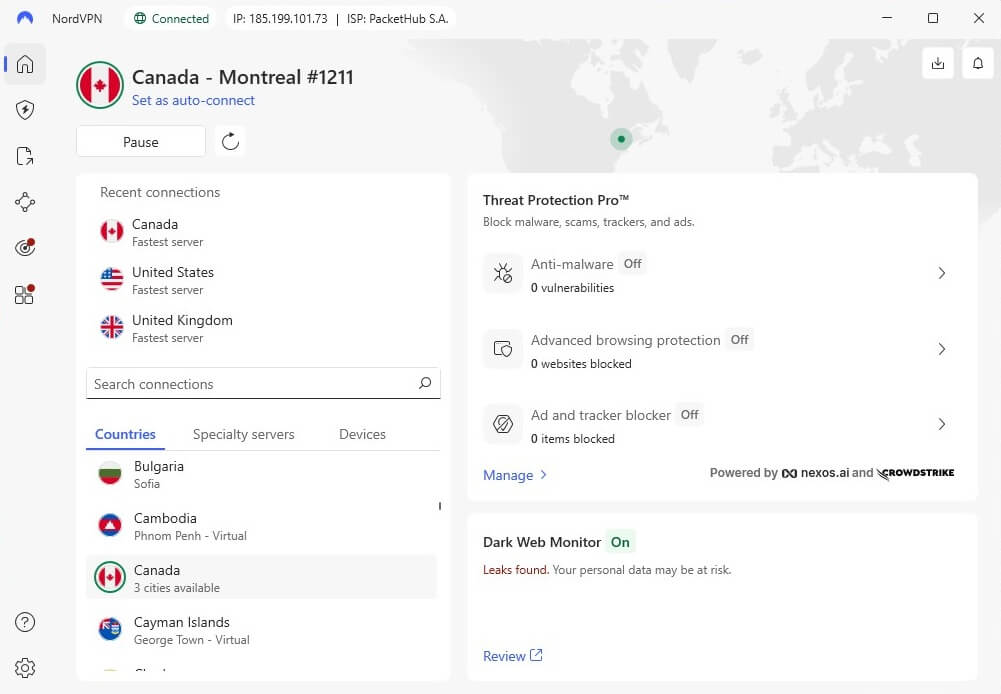The height and width of the screenshot is (694, 1001).
Task: Open the downloads icon at top right
Action: (x=938, y=63)
